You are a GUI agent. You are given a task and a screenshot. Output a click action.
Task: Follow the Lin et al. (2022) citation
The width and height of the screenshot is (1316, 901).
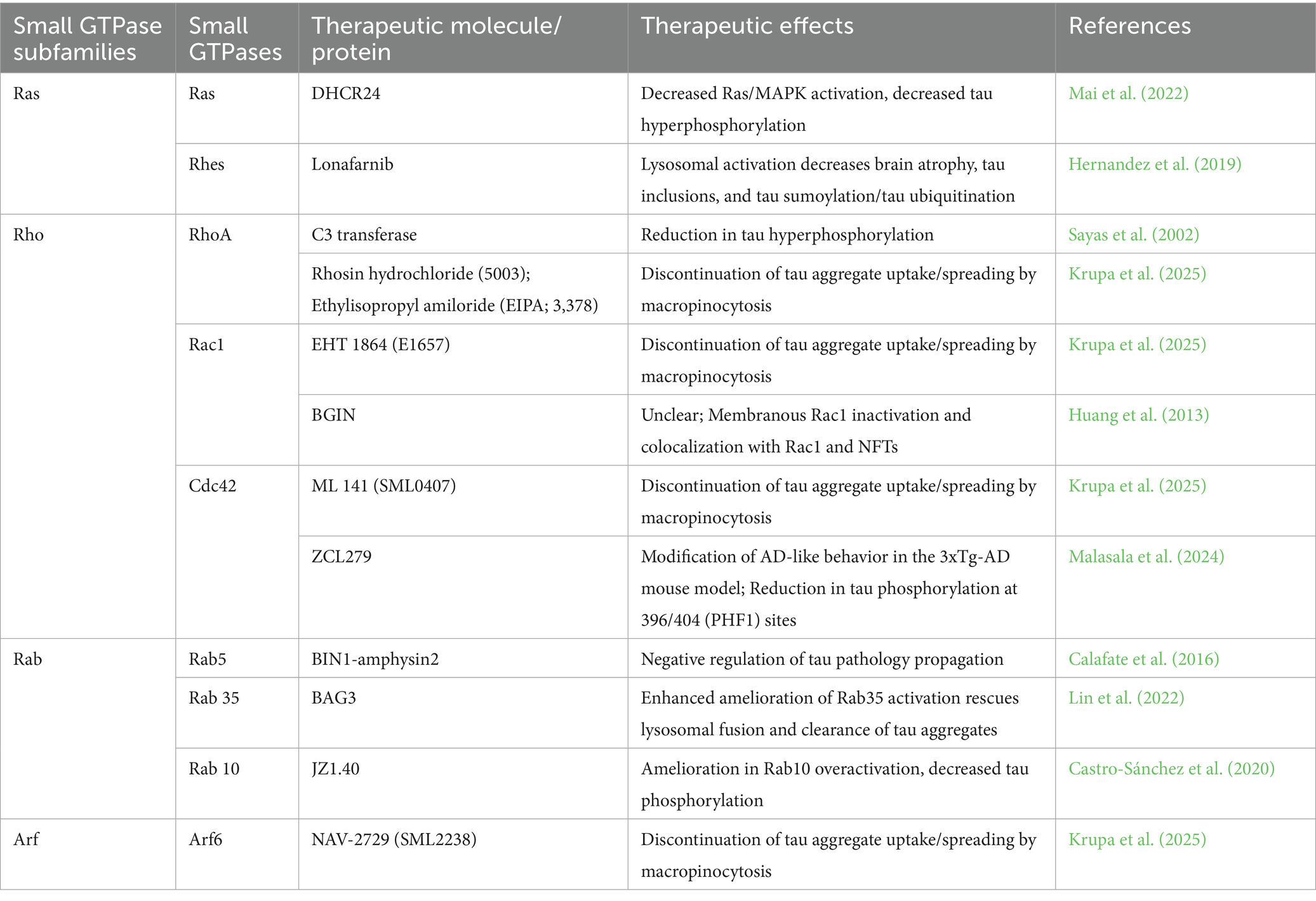1126,698
